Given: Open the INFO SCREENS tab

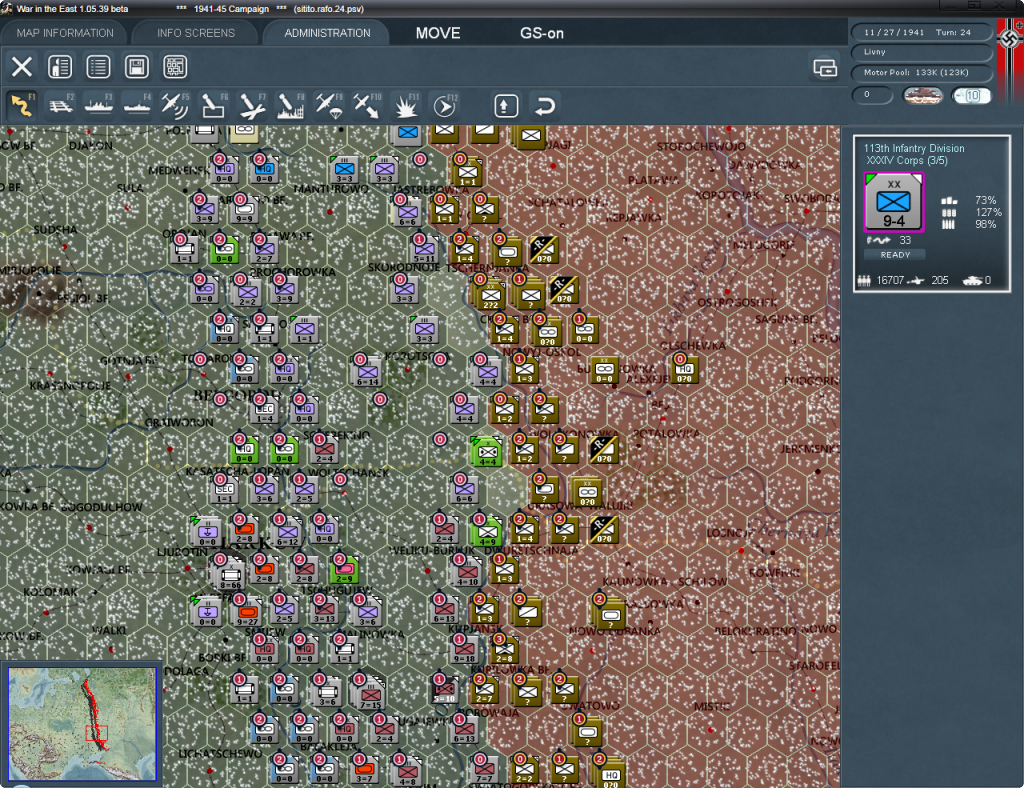Looking at the screenshot, I should (x=195, y=33).
